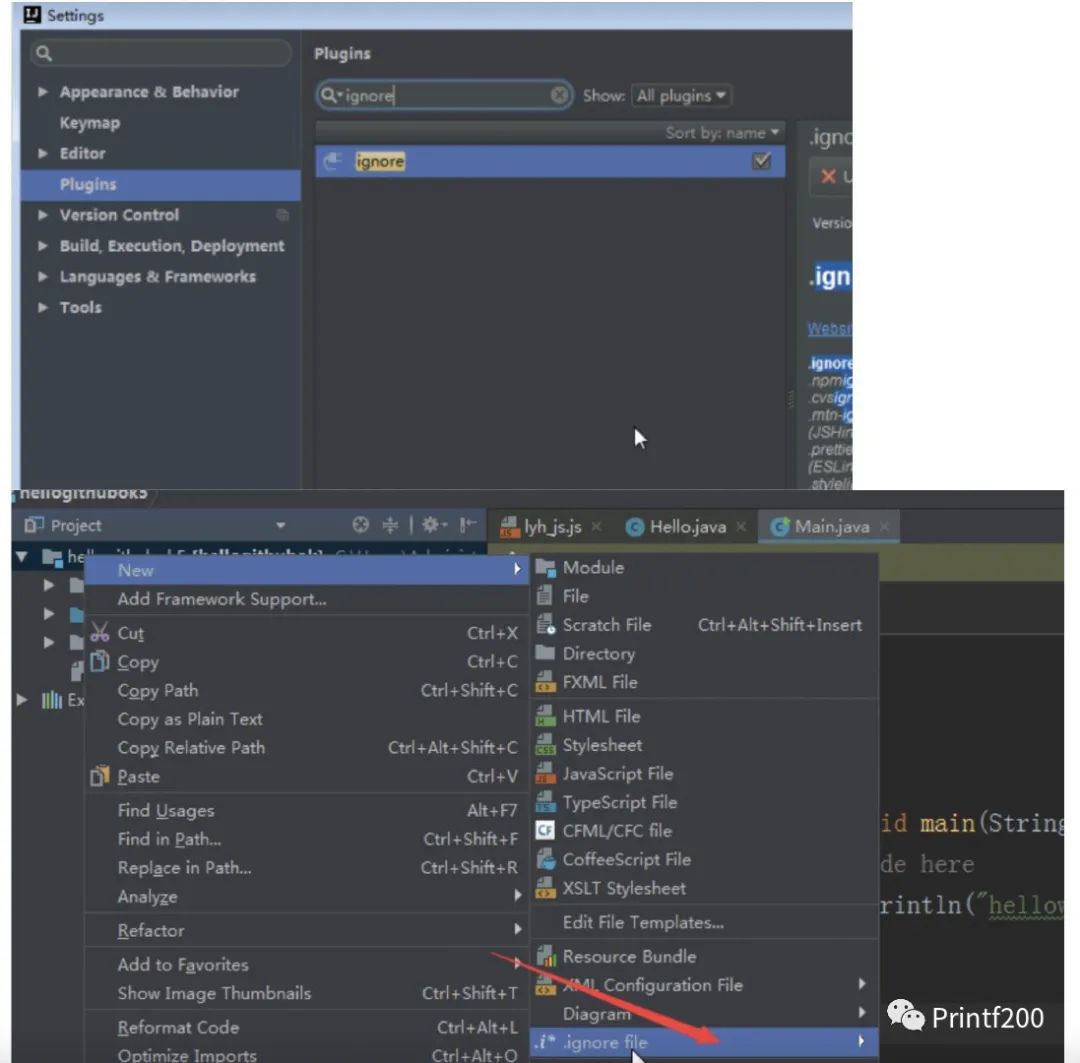Image resolution: width=1080 pixels, height=1063 pixels.
Task: Click the ignore plugin icon in results list
Action: tap(333, 161)
